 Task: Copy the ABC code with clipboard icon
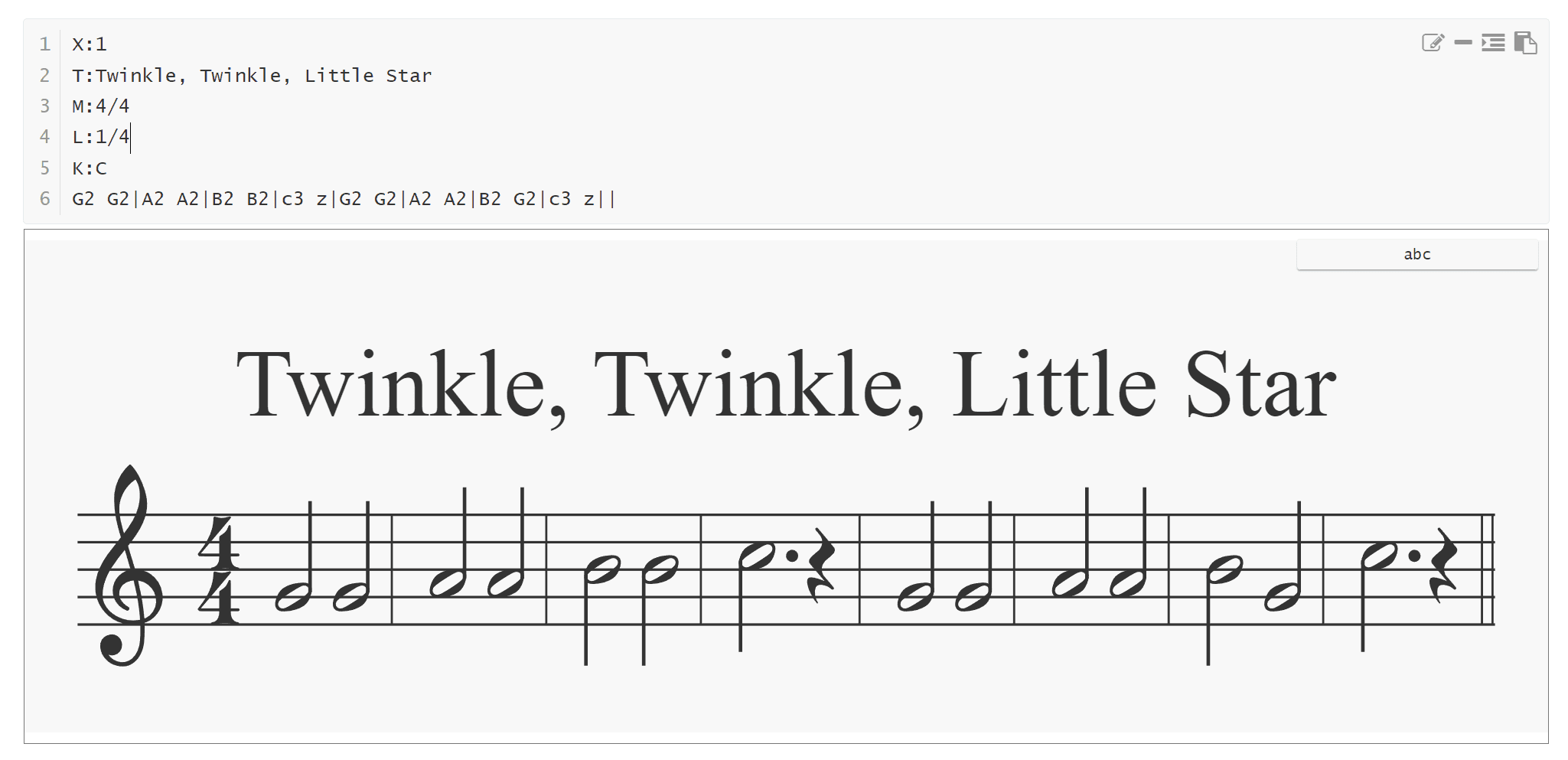(1525, 43)
